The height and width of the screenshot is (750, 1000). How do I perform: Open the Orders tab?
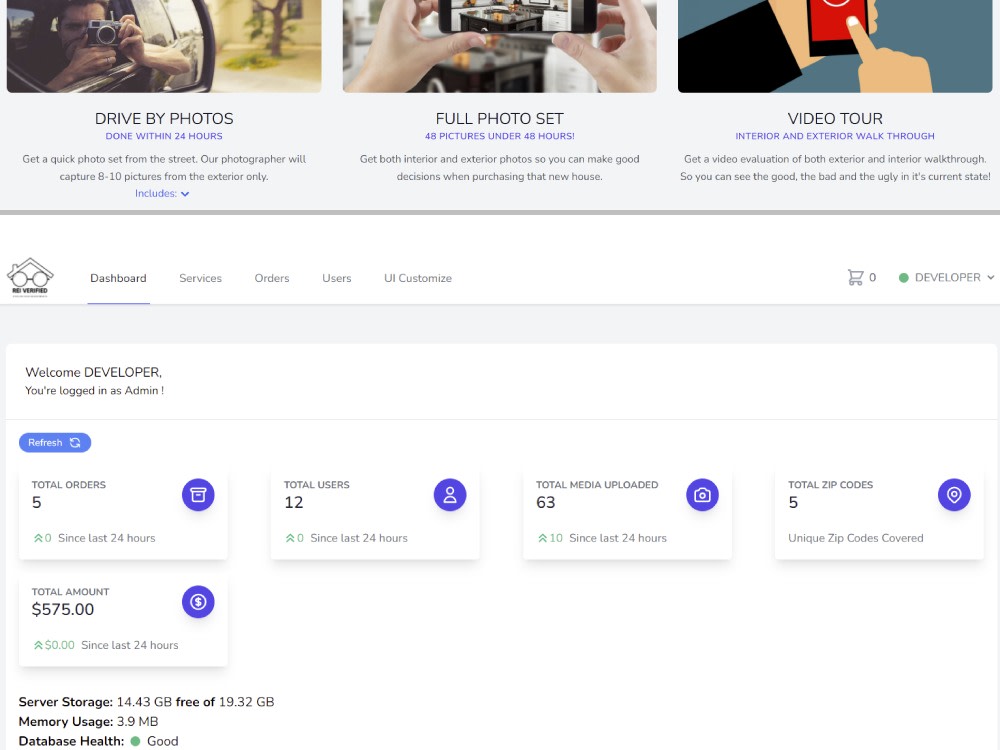272,278
